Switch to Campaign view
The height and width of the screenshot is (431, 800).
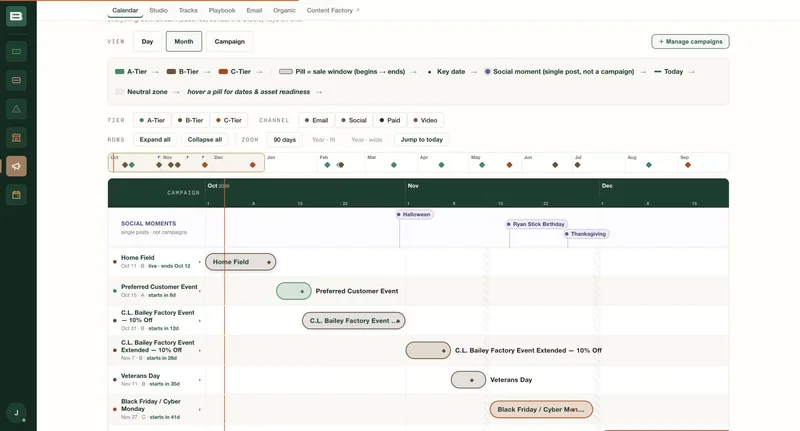pyautogui.click(x=230, y=42)
